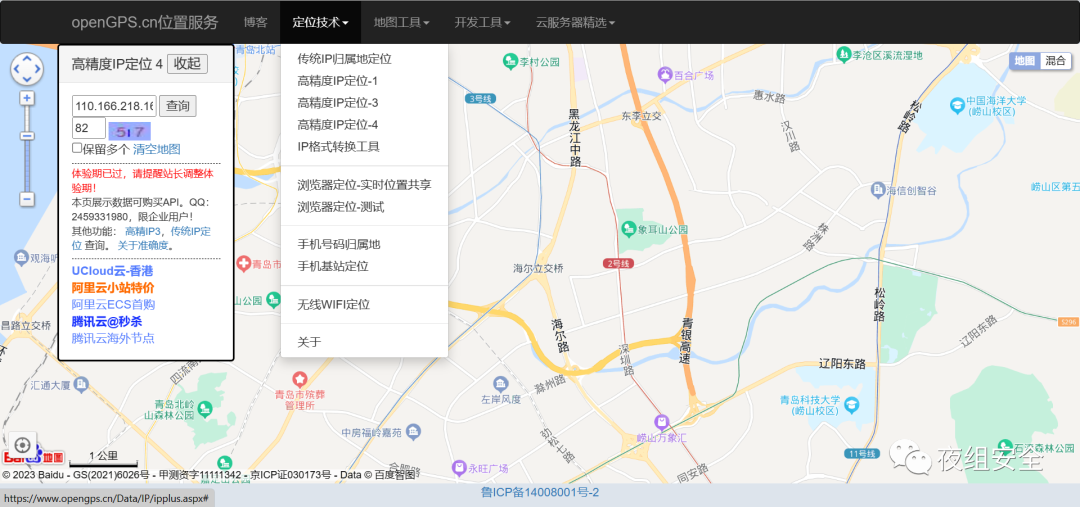Click the 青岛科技大学 school marker

point(852,404)
